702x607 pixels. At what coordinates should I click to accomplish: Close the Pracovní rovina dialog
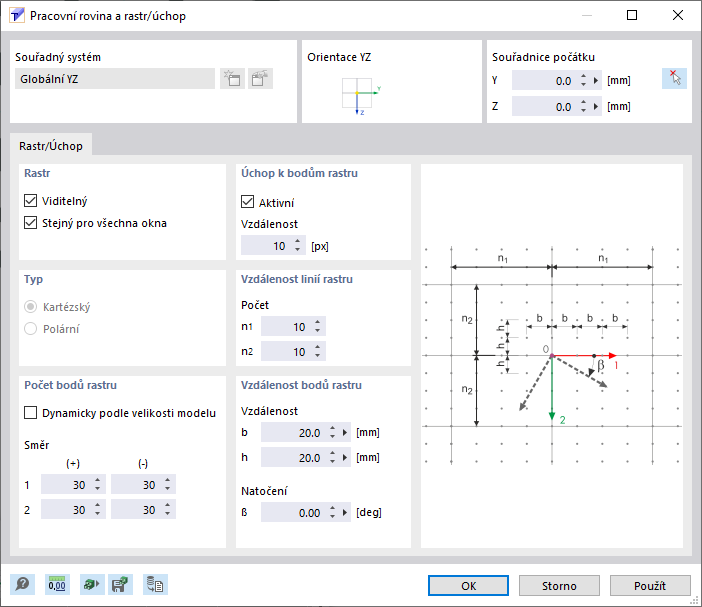tap(678, 15)
